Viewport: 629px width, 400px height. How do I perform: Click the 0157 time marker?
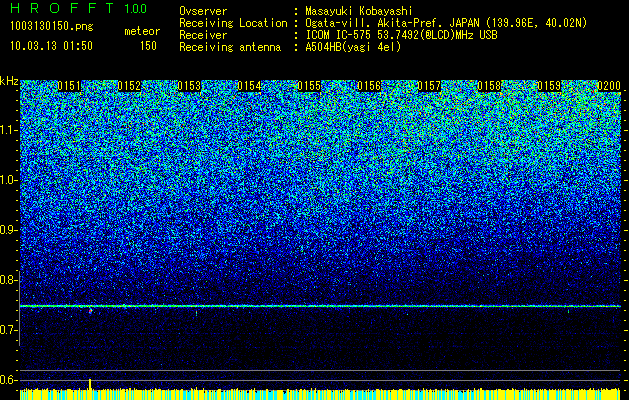point(429,86)
